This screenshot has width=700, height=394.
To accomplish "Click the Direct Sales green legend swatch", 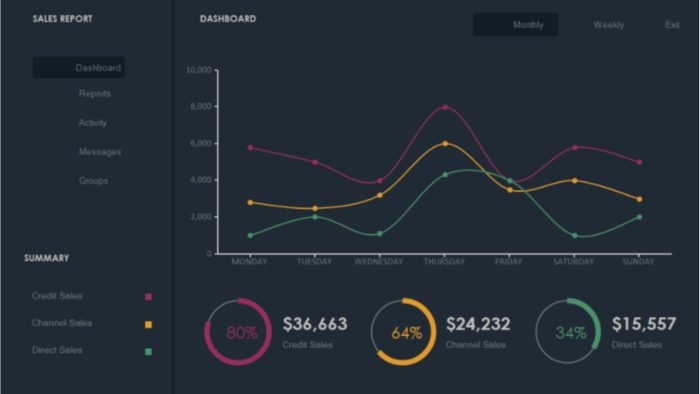I will point(149,352).
